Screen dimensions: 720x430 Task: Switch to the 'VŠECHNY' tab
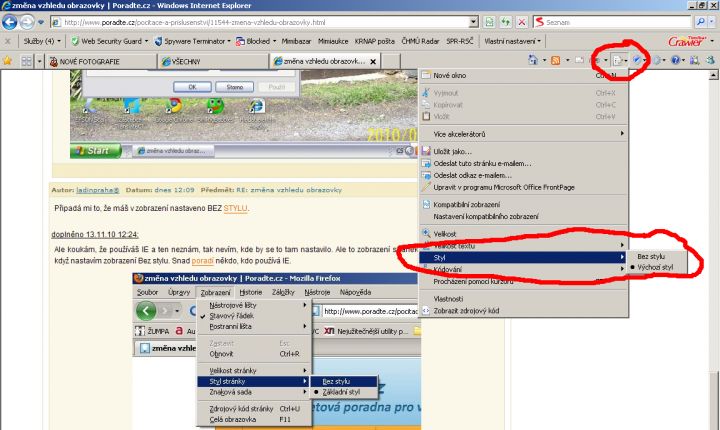(213, 62)
